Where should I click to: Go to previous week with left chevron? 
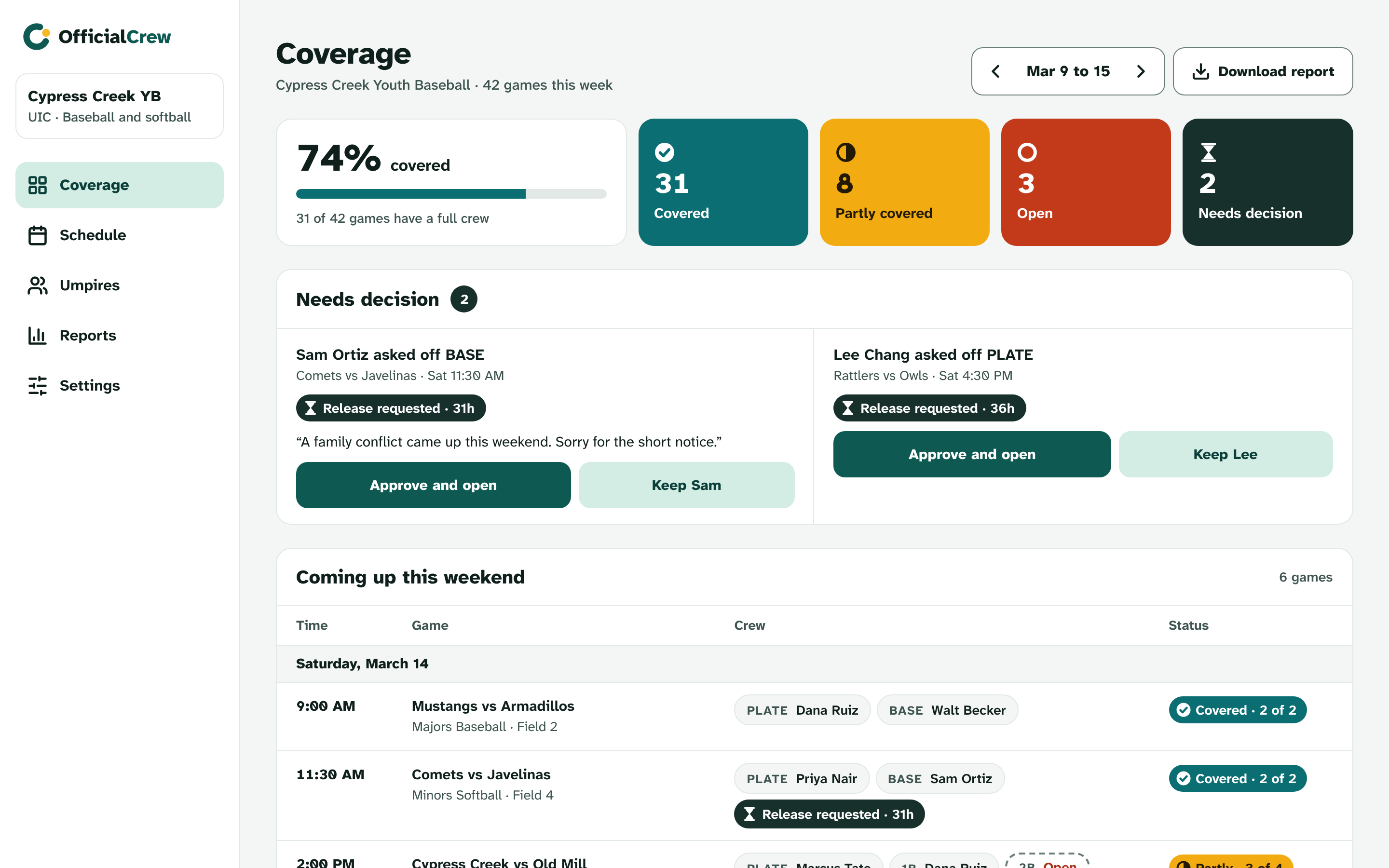[x=996, y=71]
